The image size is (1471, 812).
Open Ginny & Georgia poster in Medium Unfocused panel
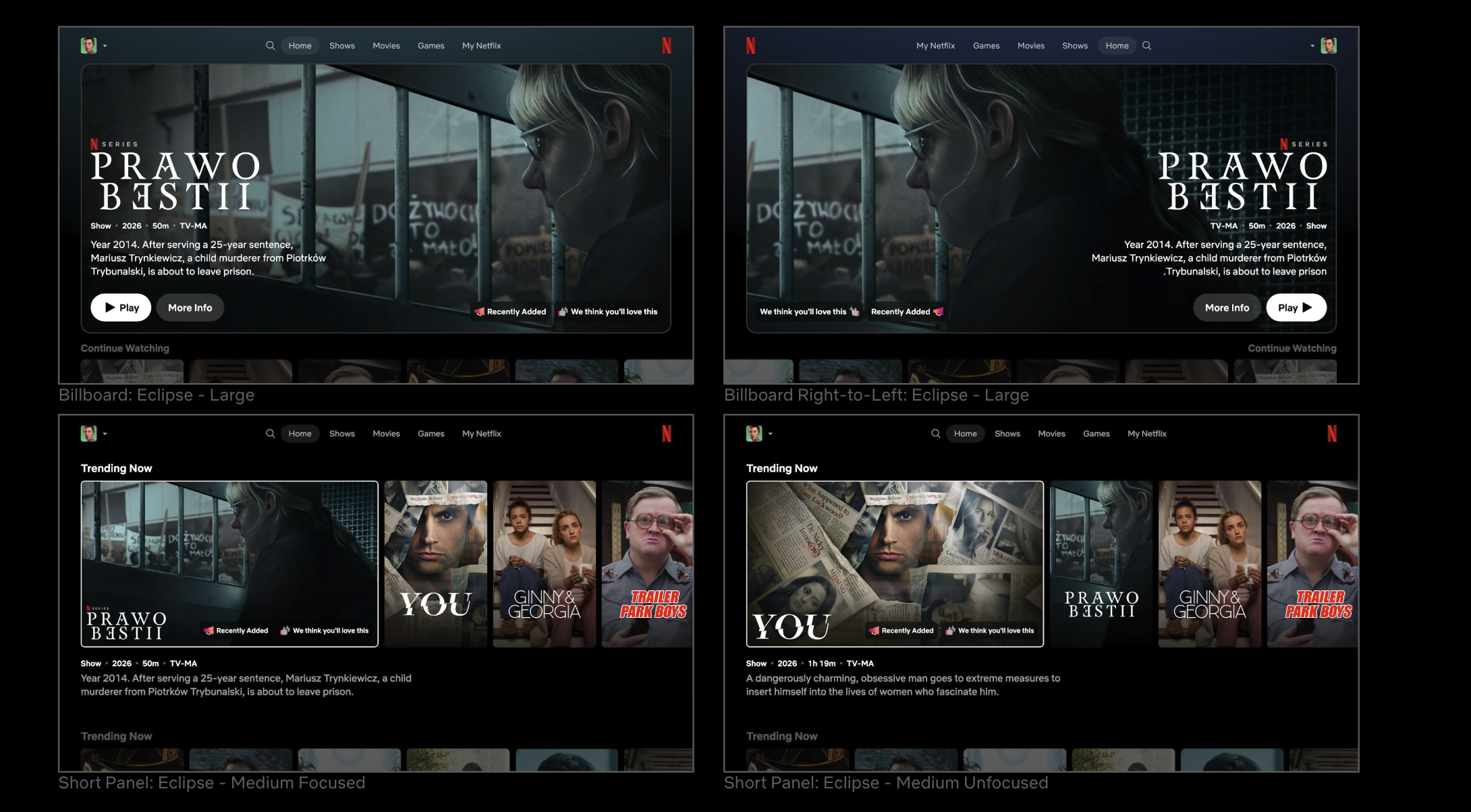point(1210,564)
